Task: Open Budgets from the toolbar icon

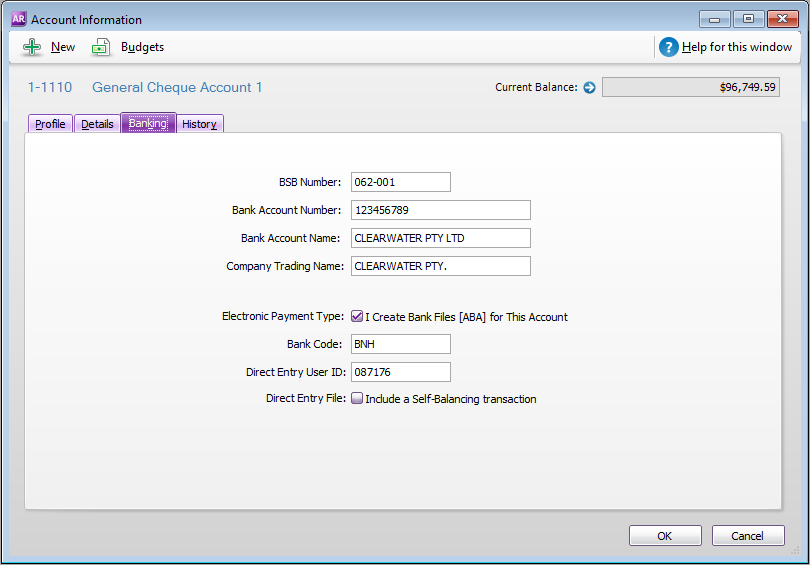Action: coord(101,47)
